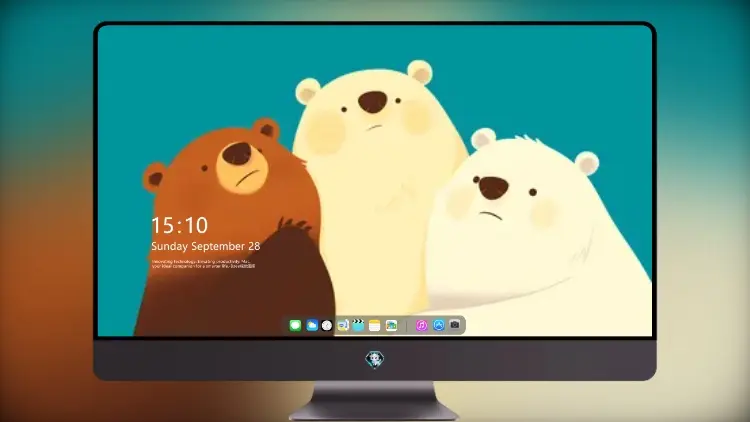Open the Photos gallery app in the dock
The width and height of the screenshot is (750, 422).
tap(391, 325)
